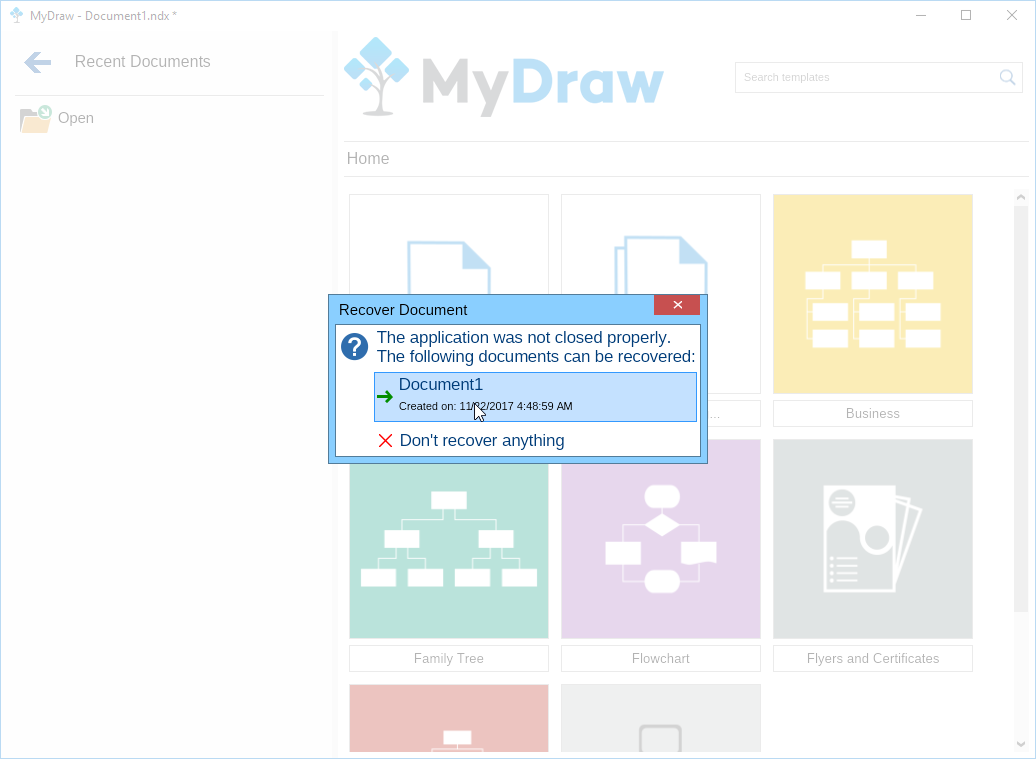This screenshot has height=759, width=1036.
Task: Click the Flowchart label
Action: click(x=661, y=659)
